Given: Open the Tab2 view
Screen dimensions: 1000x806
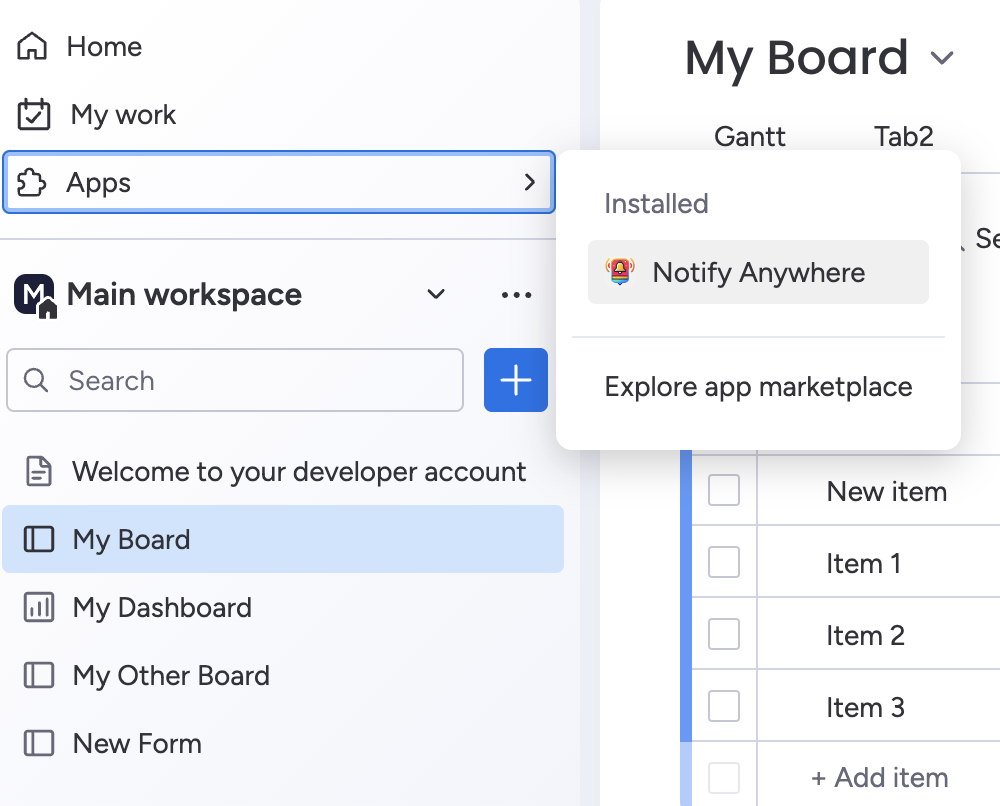Looking at the screenshot, I should (902, 137).
